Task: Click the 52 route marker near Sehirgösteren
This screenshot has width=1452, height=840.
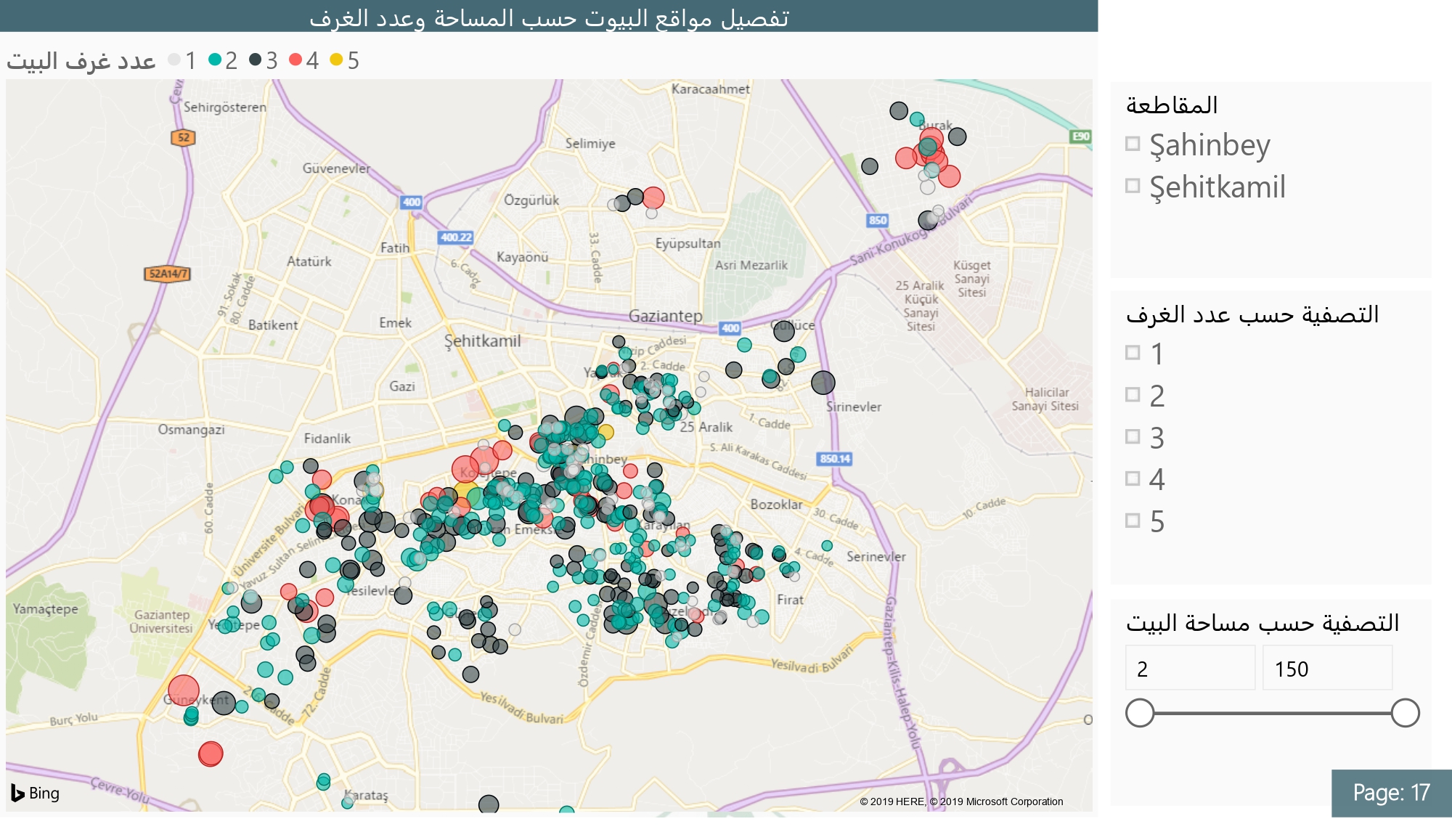Action: (x=183, y=137)
